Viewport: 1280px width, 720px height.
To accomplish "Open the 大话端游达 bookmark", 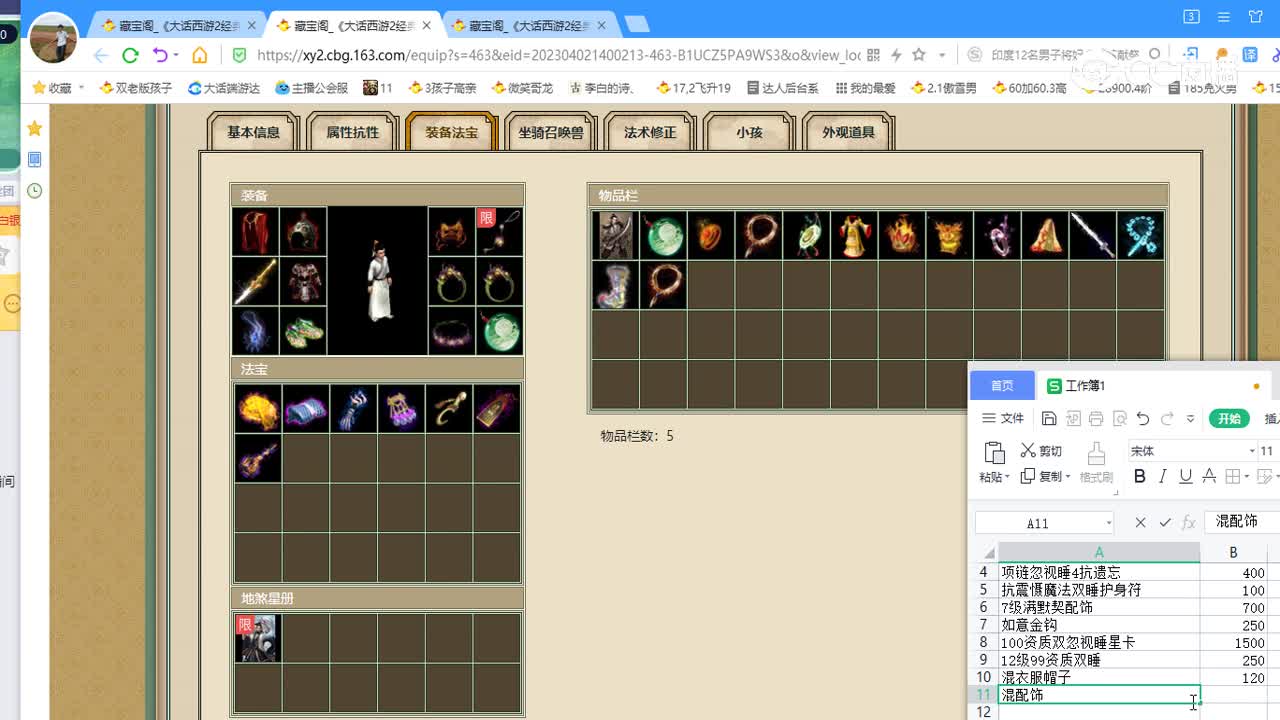I will click(x=224, y=88).
